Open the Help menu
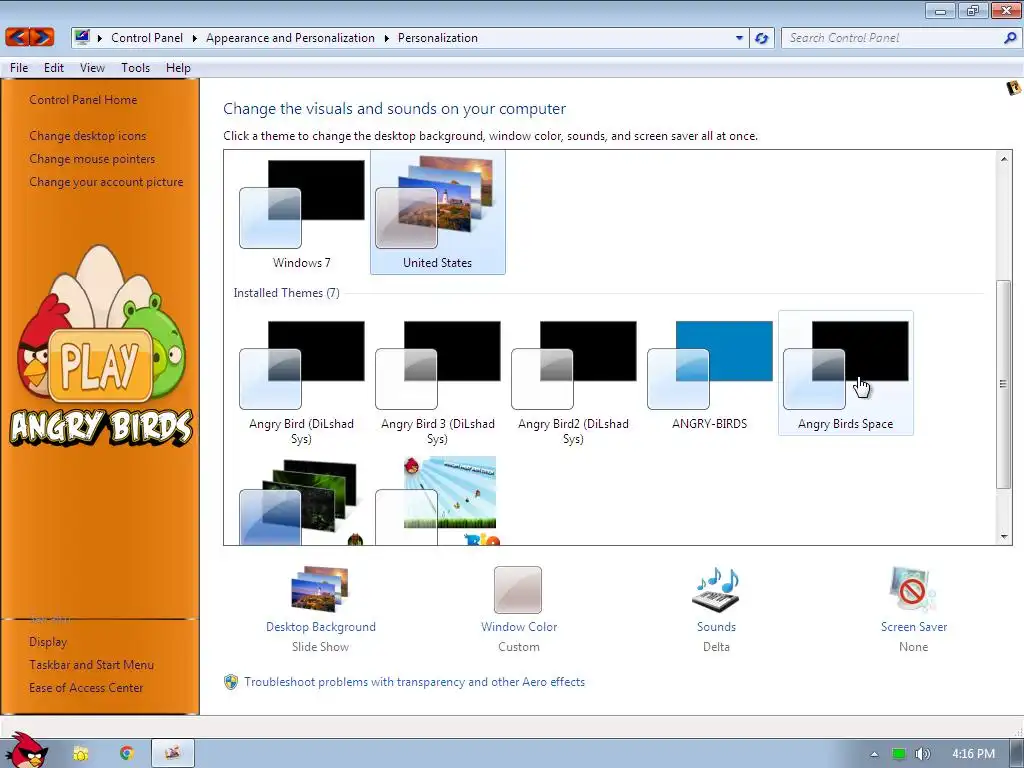 coord(178,68)
